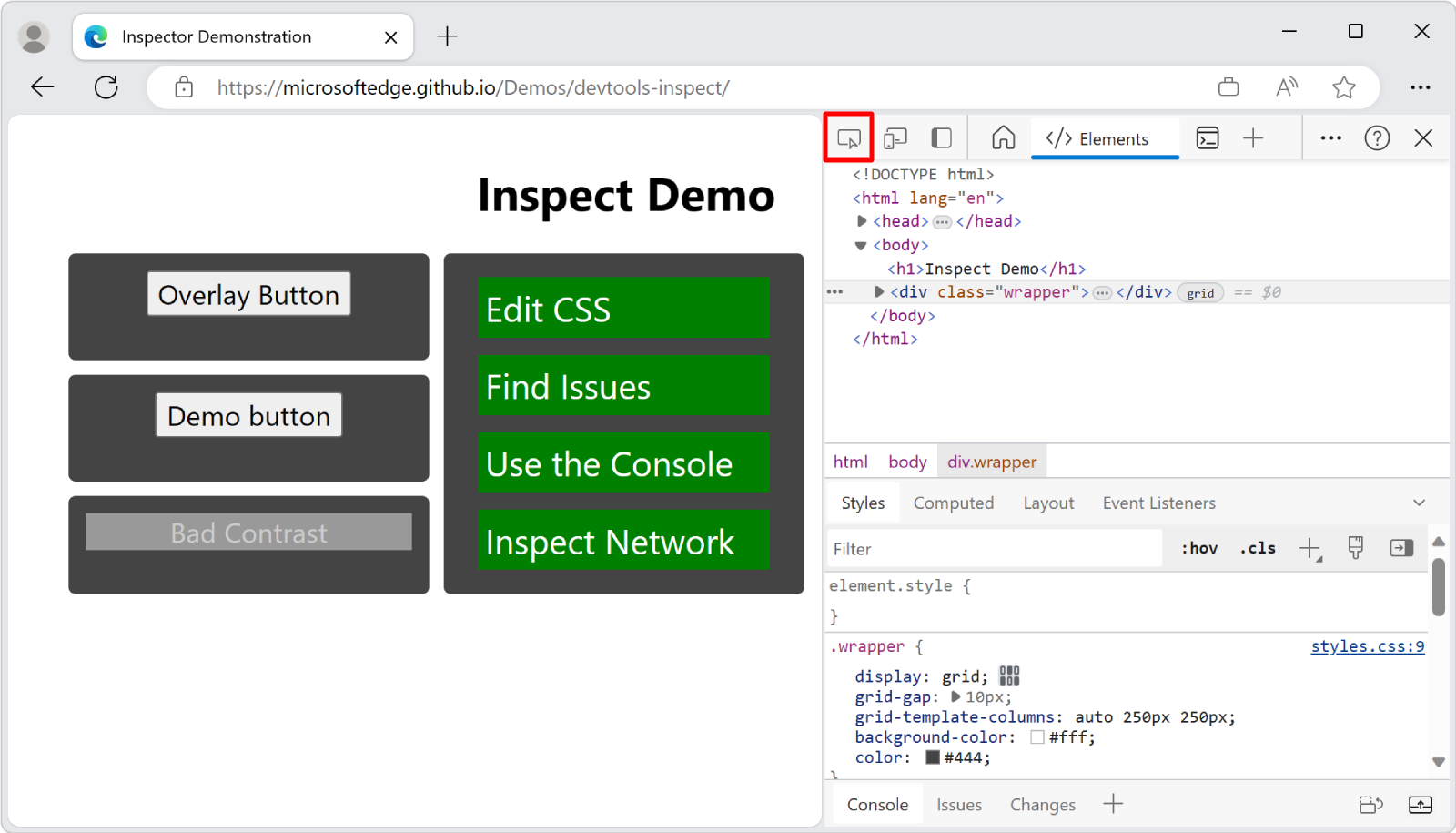Image resolution: width=1456 pixels, height=833 pixels.
Task: Toggle the :hov element state pane
Action: [x=1199, y=547]
